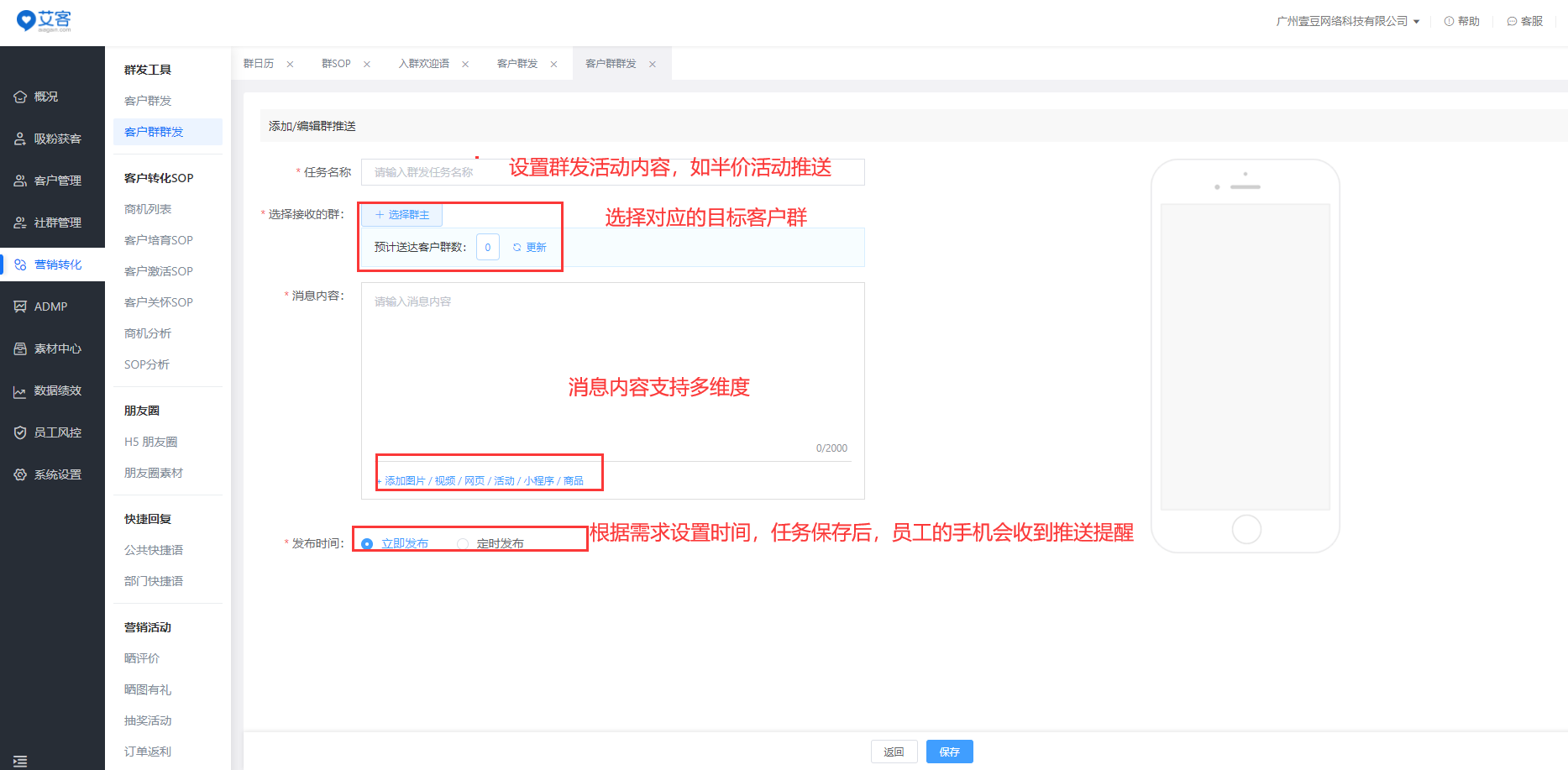Viewport: 1568px width, 770px height.
Task: Select the 立即发布 radio option
Action: (367, 544)
